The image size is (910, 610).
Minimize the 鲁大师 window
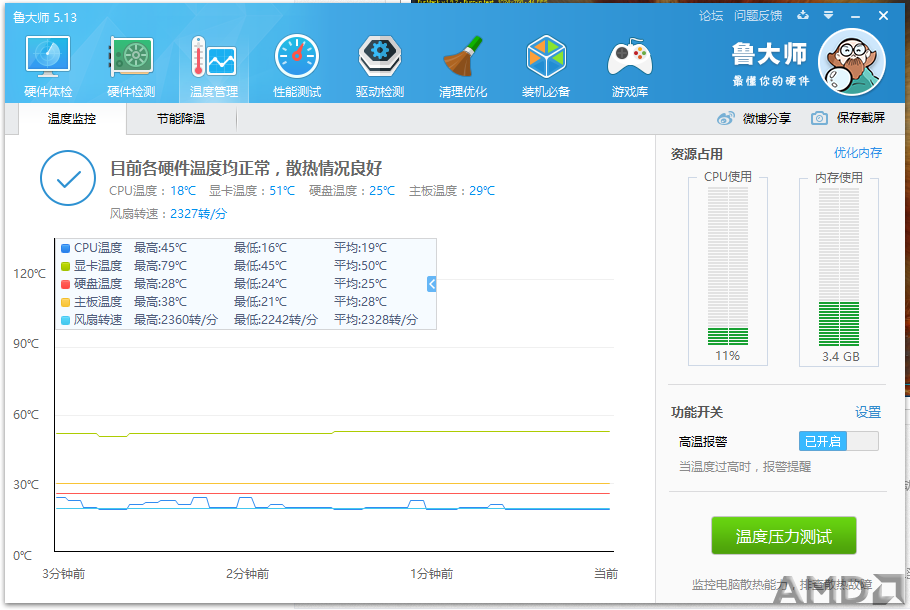pyautogui.click(x=855, y=17)
